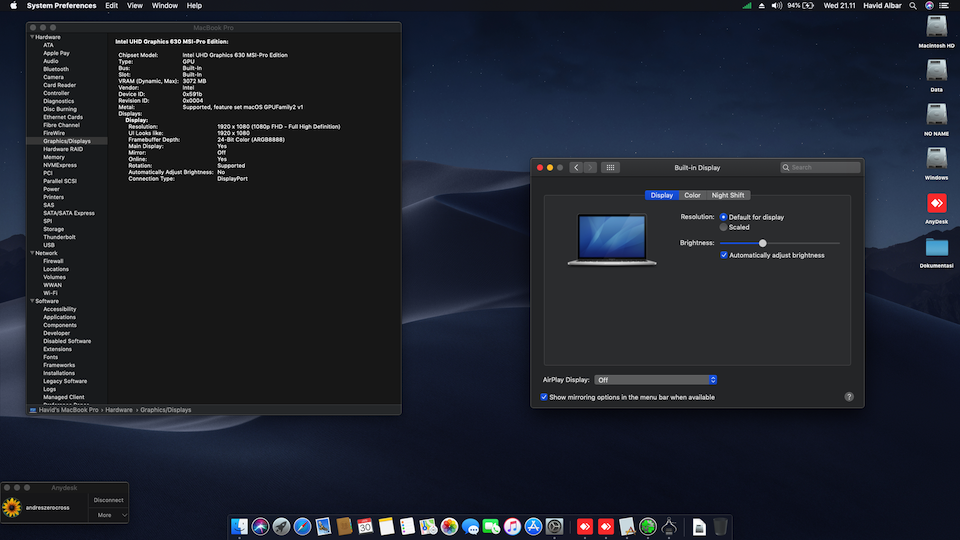Click Havid Albar user menu

click(x=882, y=6)
